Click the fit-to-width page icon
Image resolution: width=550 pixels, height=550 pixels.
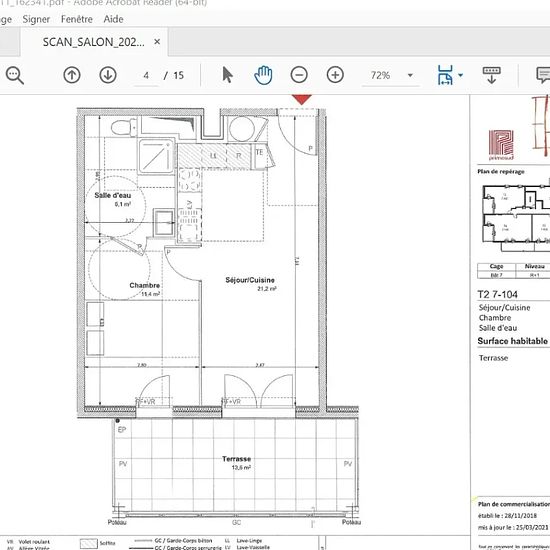[445, 75]
